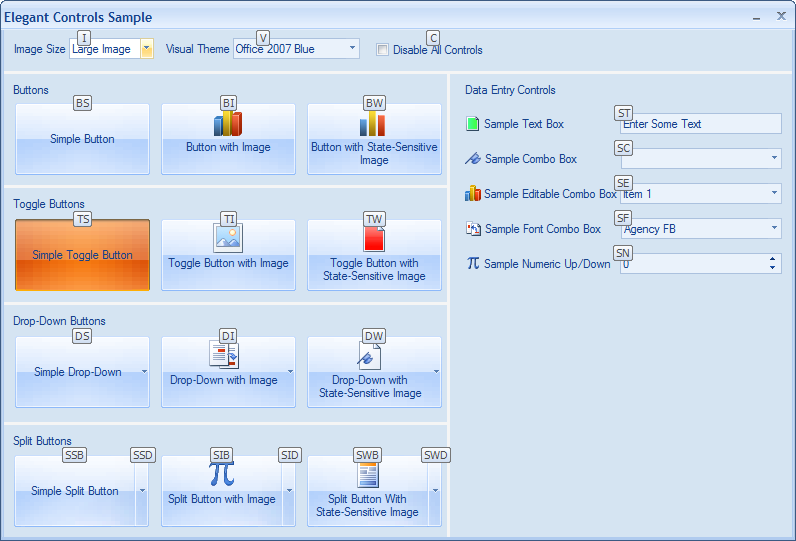
Task: Toggle the Toggle Button with State-Sensitive Image
Action: click(374, 255)
